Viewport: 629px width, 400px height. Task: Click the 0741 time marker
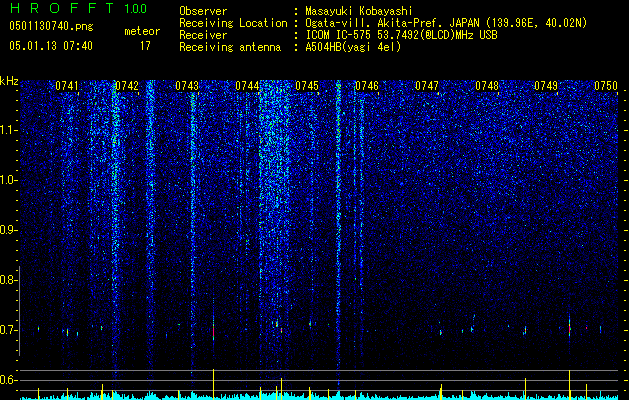pyautogui.click(x=67, y=86)
